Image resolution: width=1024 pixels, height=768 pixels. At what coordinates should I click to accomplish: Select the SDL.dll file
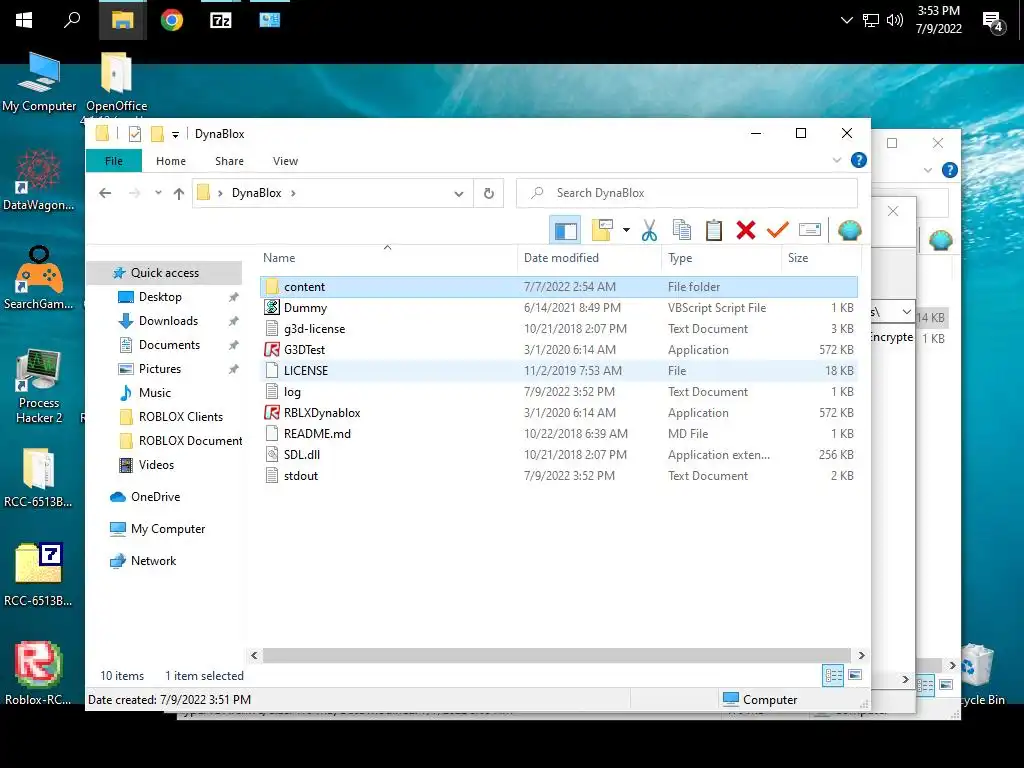pyautogui.click(x=559, y=455)
